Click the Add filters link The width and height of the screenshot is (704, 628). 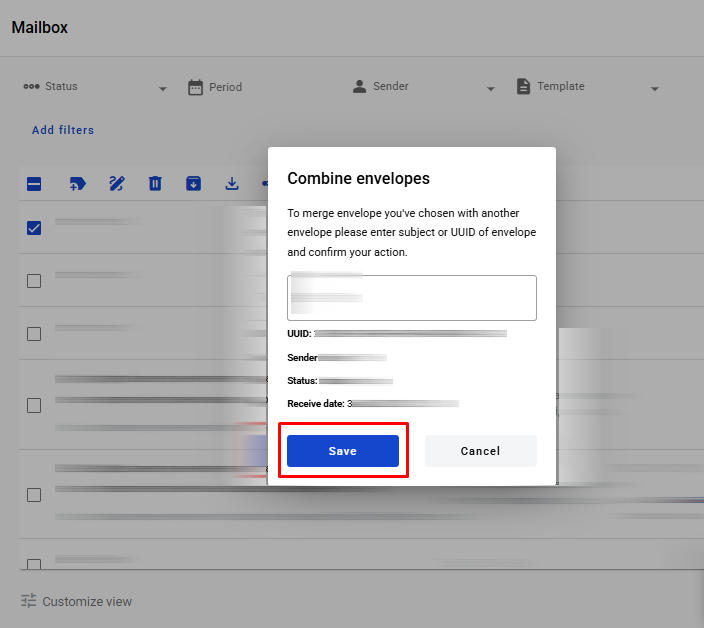pos(63,130)
